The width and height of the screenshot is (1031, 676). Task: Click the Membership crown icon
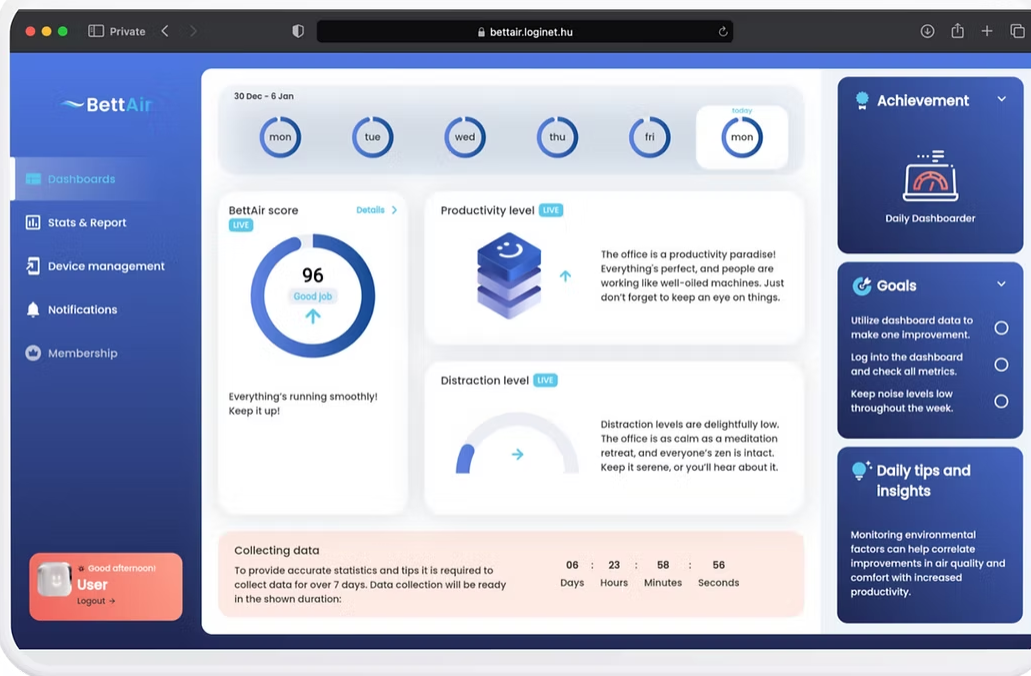pos(33,352)
